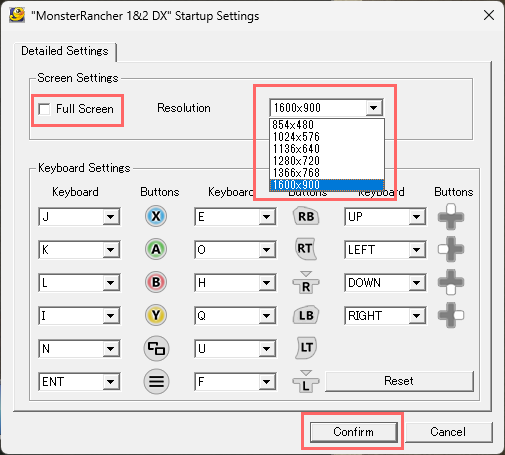Click the Reset keyboard settings button
Image resolution: width=505 pixels, height=455 pixels.
pyautogui.click(x=399, y=381)
